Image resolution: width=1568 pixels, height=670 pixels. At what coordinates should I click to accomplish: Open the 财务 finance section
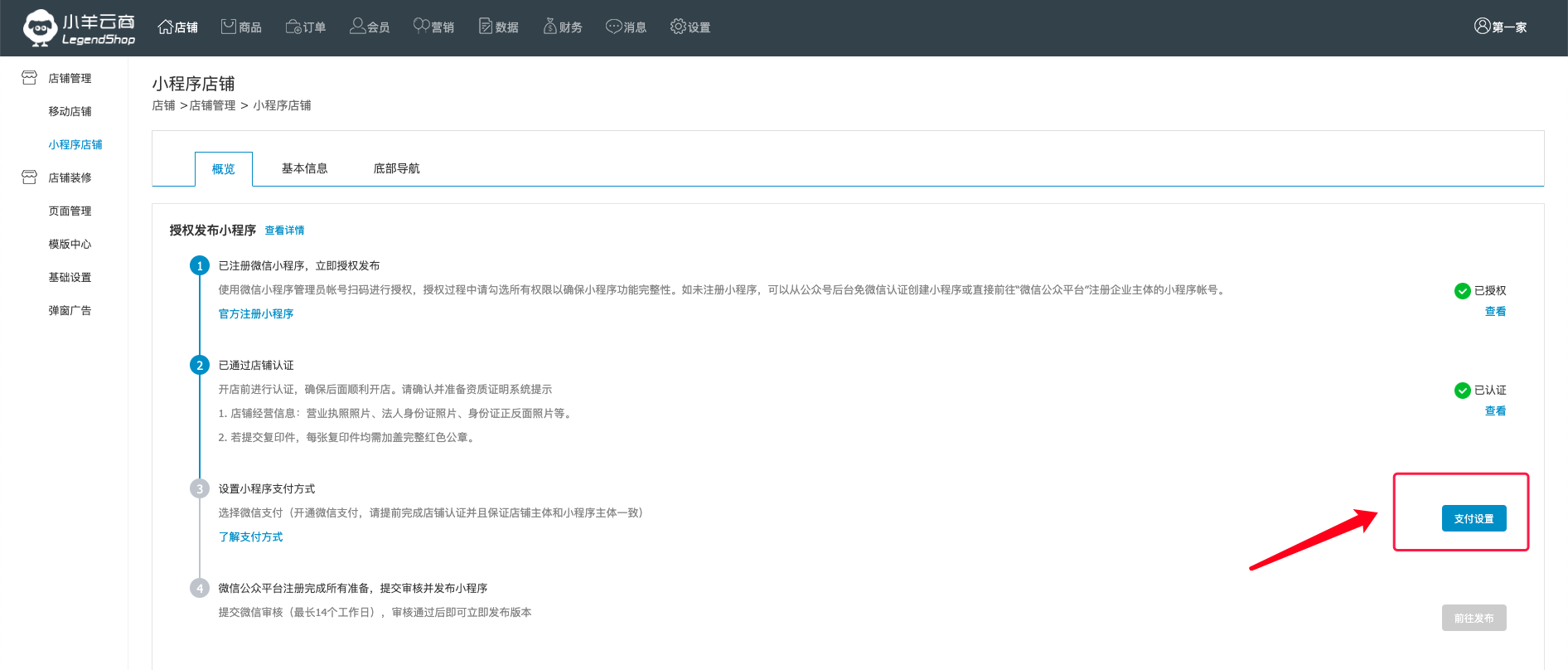coord(562,27)
